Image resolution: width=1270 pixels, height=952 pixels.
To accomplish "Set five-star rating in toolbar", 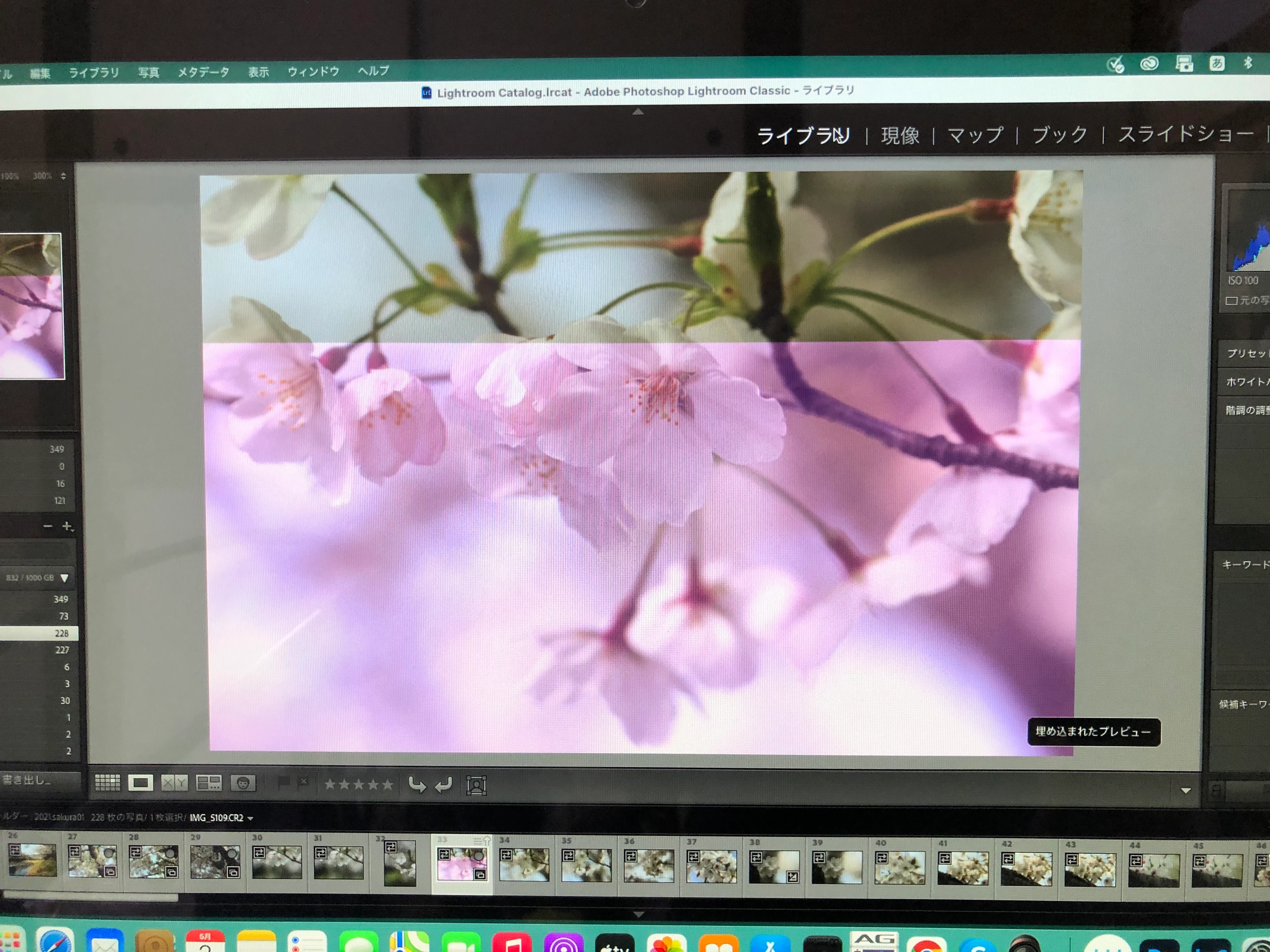I will pos(388,785).
